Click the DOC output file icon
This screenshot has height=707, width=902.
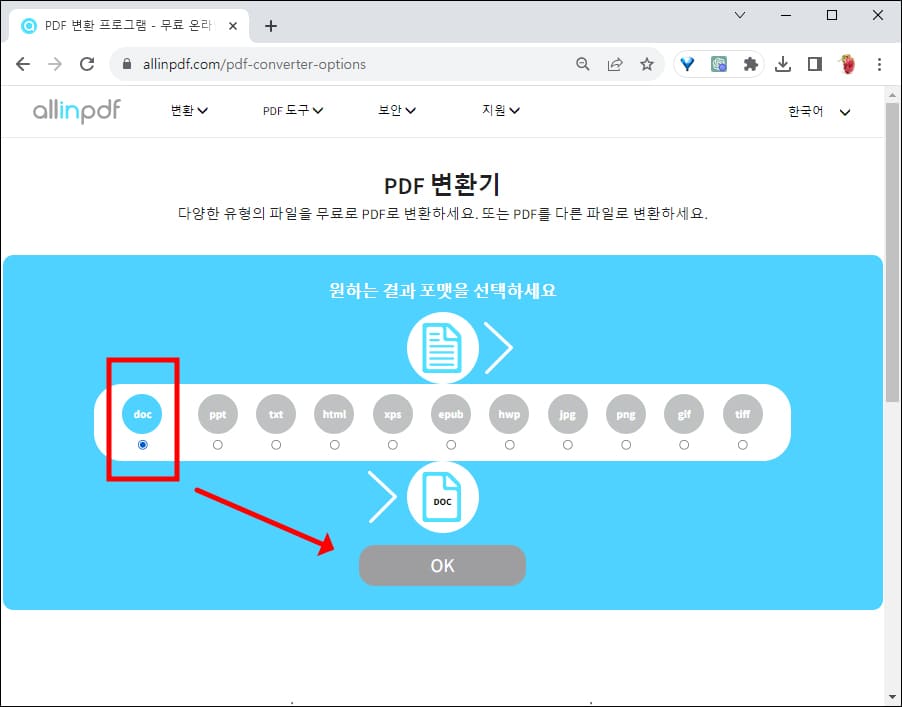[441, 497]
